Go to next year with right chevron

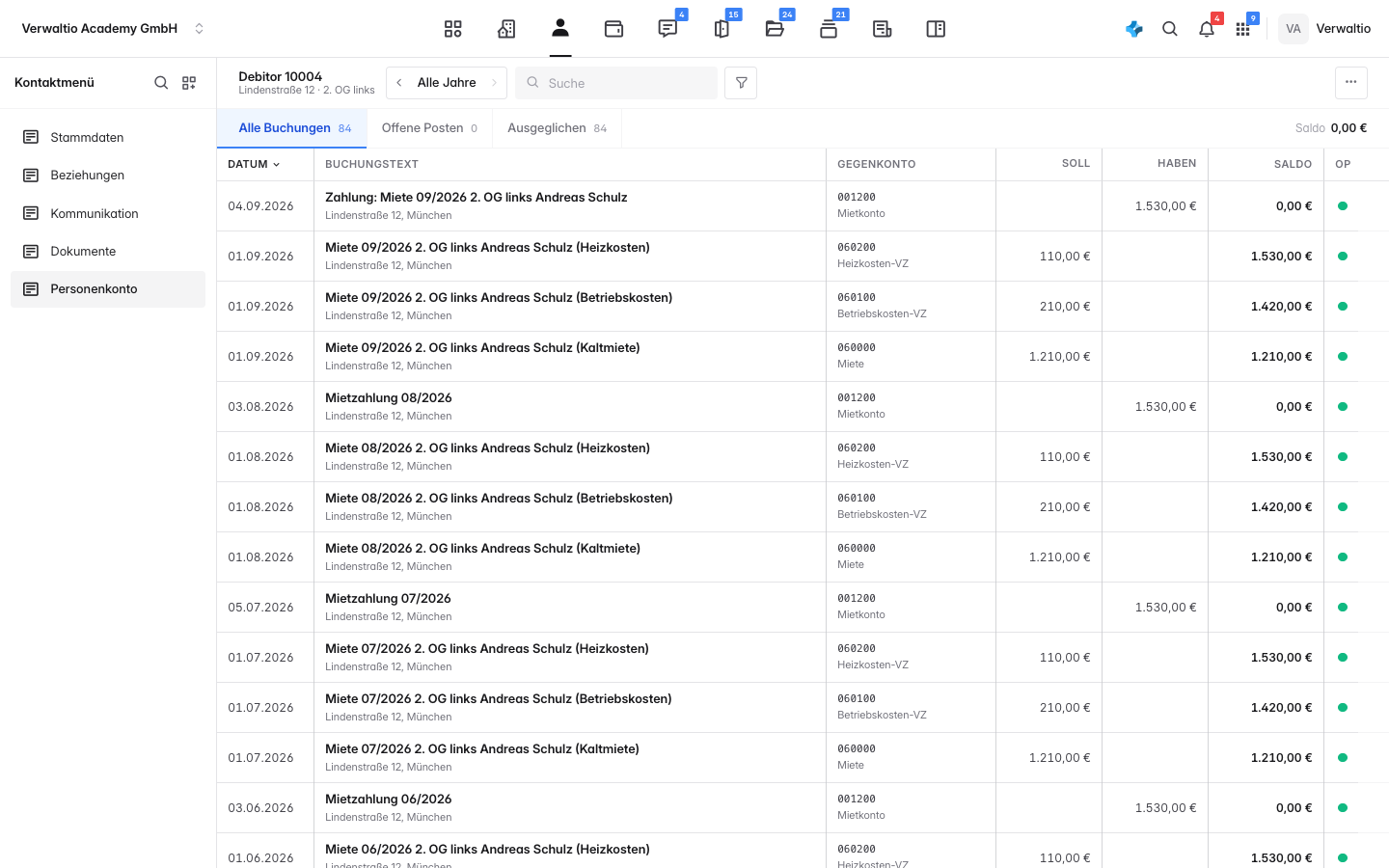tap(494, 83)
